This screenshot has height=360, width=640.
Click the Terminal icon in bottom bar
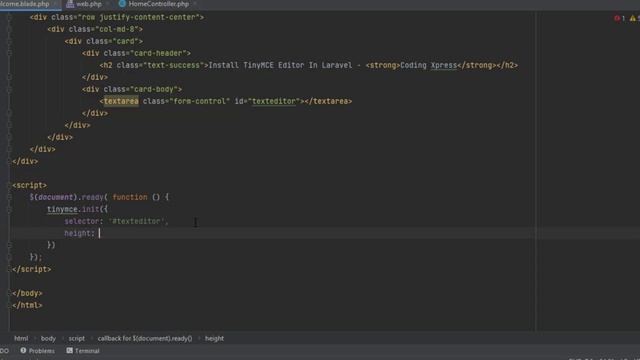click(69, 351)
